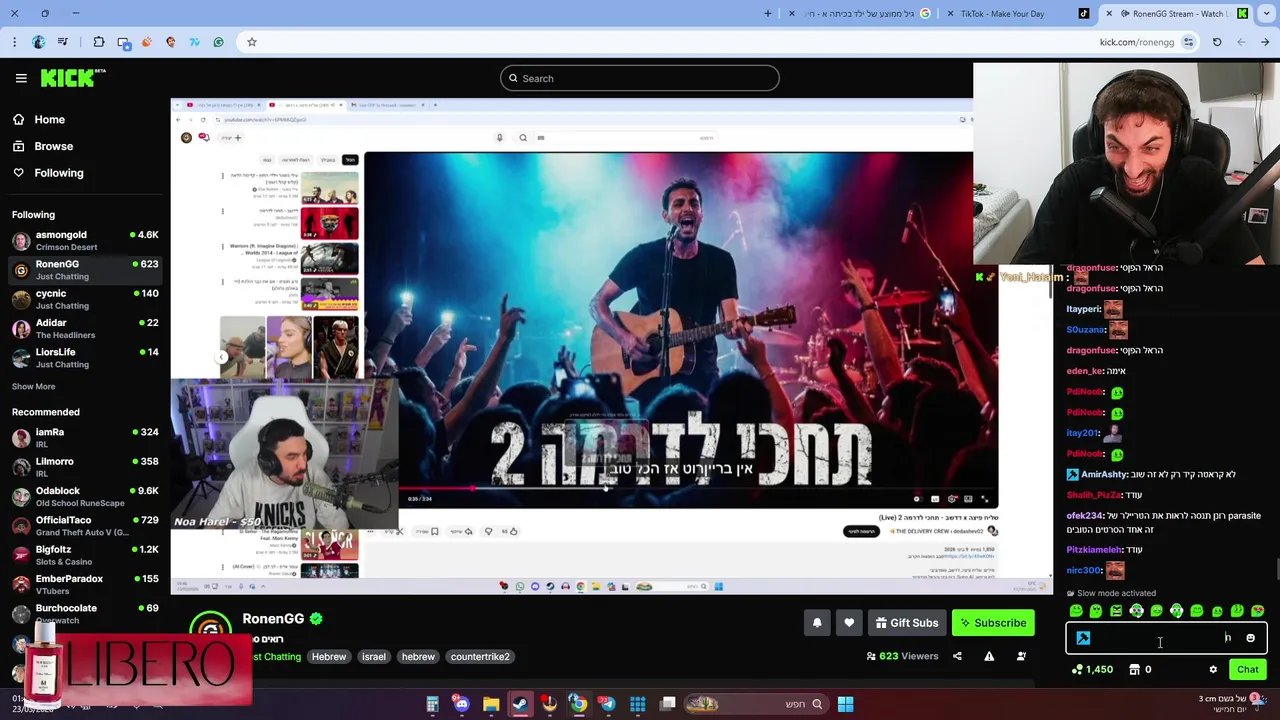Open Adidar channel in sidebar
The height and width of the screenshot is (720, 1280).
coord(85,328)
